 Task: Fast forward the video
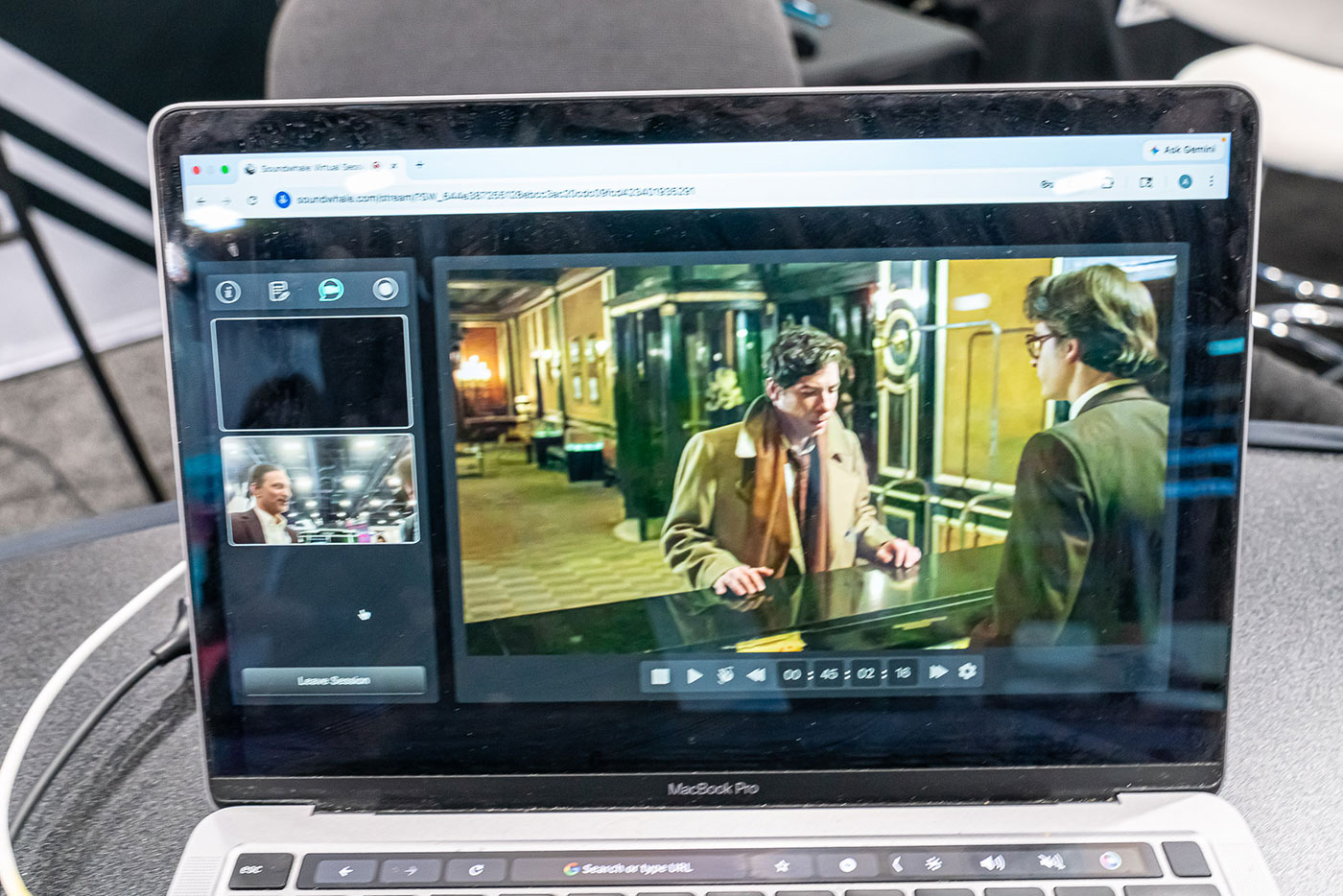coord(937,672)
